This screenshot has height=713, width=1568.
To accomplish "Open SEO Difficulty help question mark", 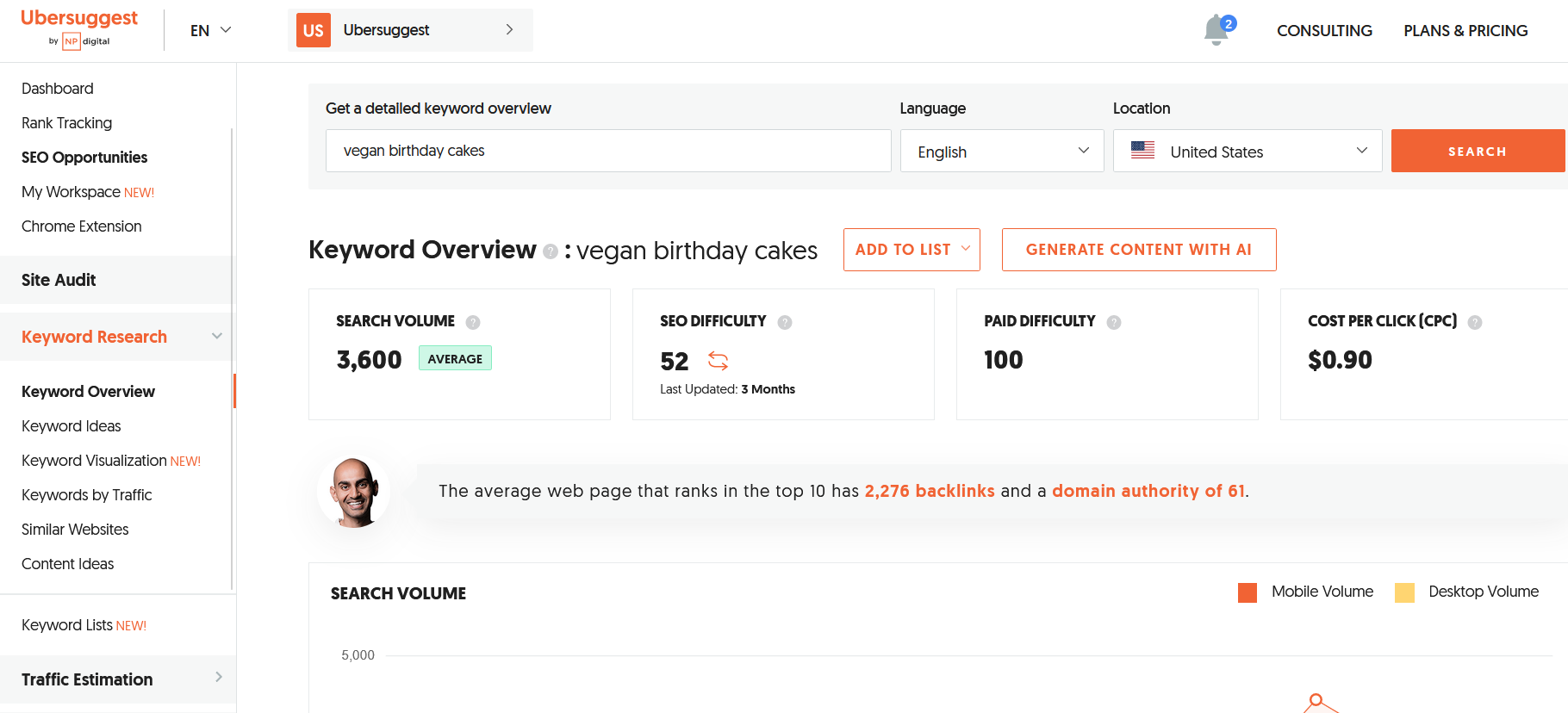I will click(785, 322).
